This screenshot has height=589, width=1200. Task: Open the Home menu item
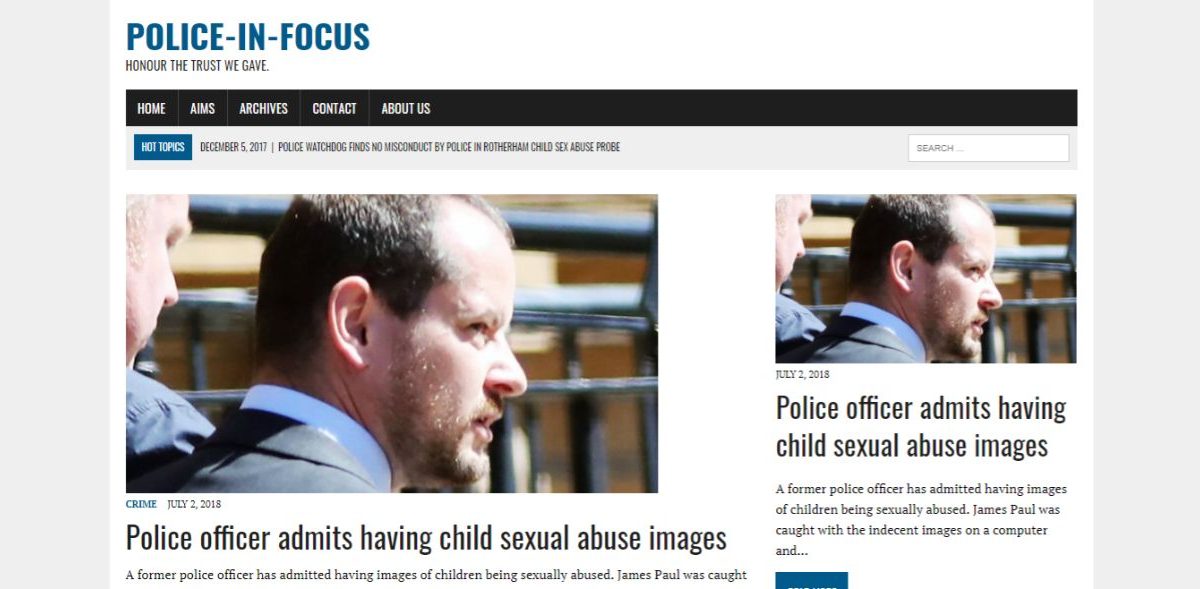152,108
